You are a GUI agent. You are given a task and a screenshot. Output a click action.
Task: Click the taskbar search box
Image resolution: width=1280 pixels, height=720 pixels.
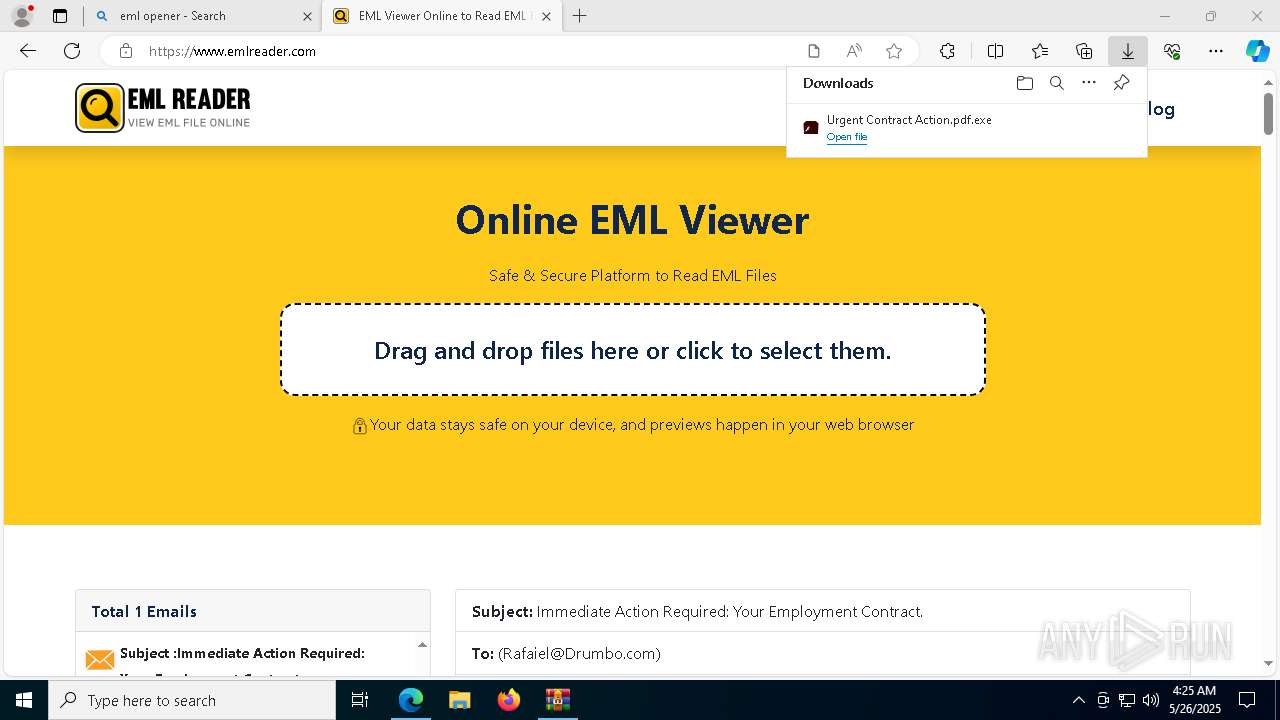[192, 700]
